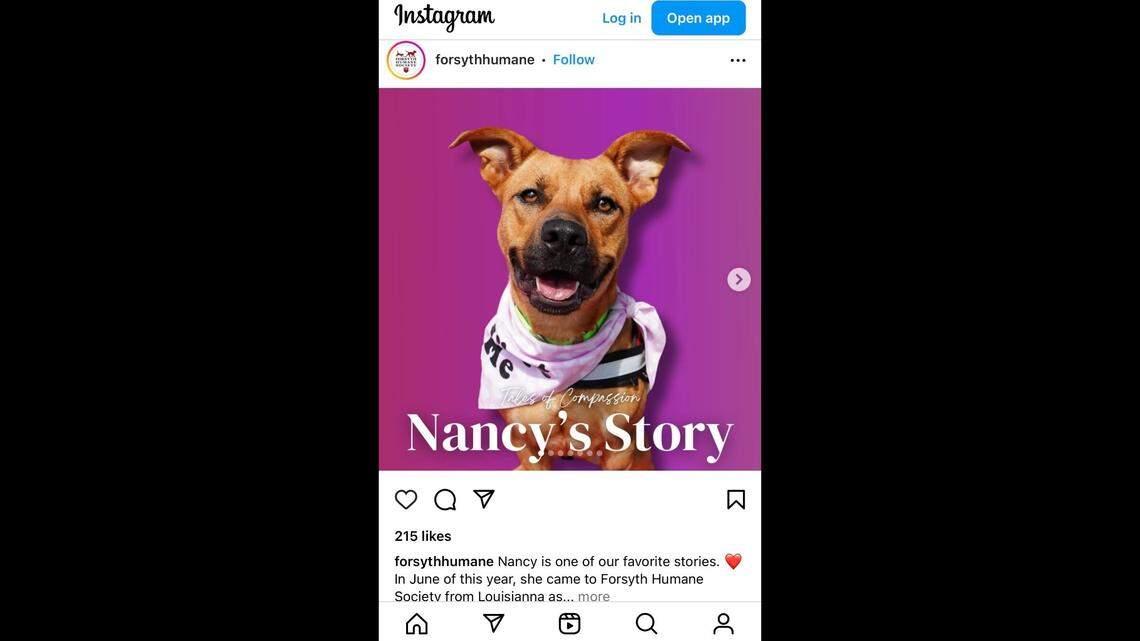This screenshot has width=1140, height=641.
Task: Open the three-dot post options menu
Action: 738,60
